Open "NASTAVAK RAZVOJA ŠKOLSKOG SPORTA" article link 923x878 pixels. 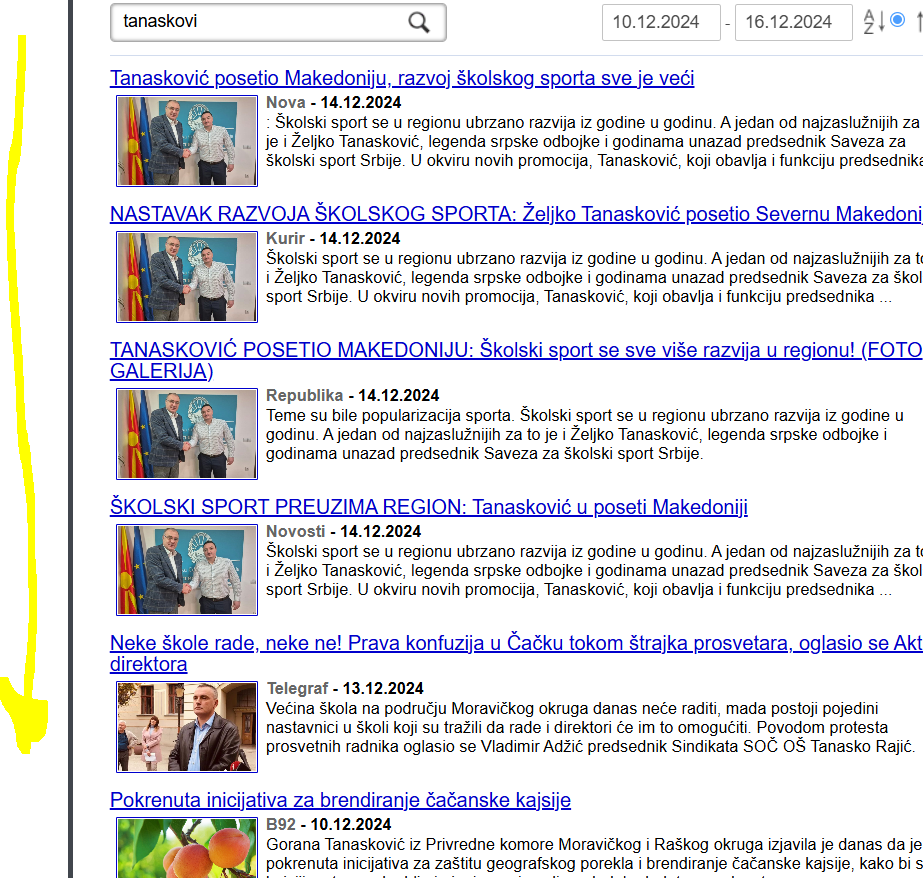[x=516, y=214]
